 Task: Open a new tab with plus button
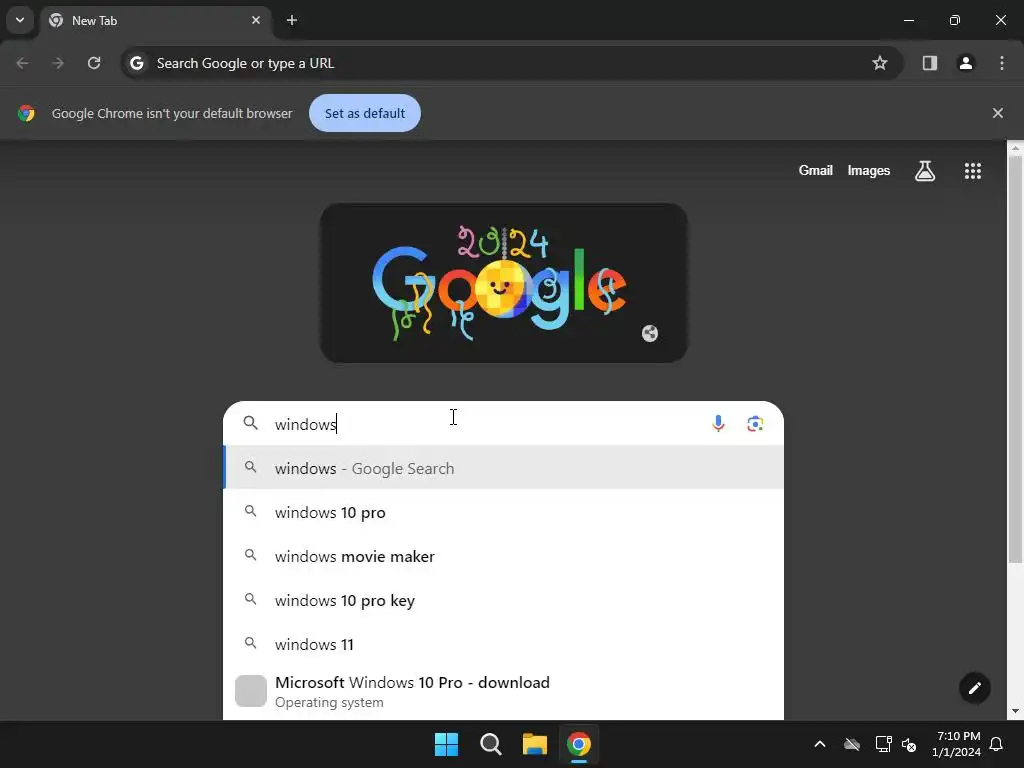click(x=292, y=20)
